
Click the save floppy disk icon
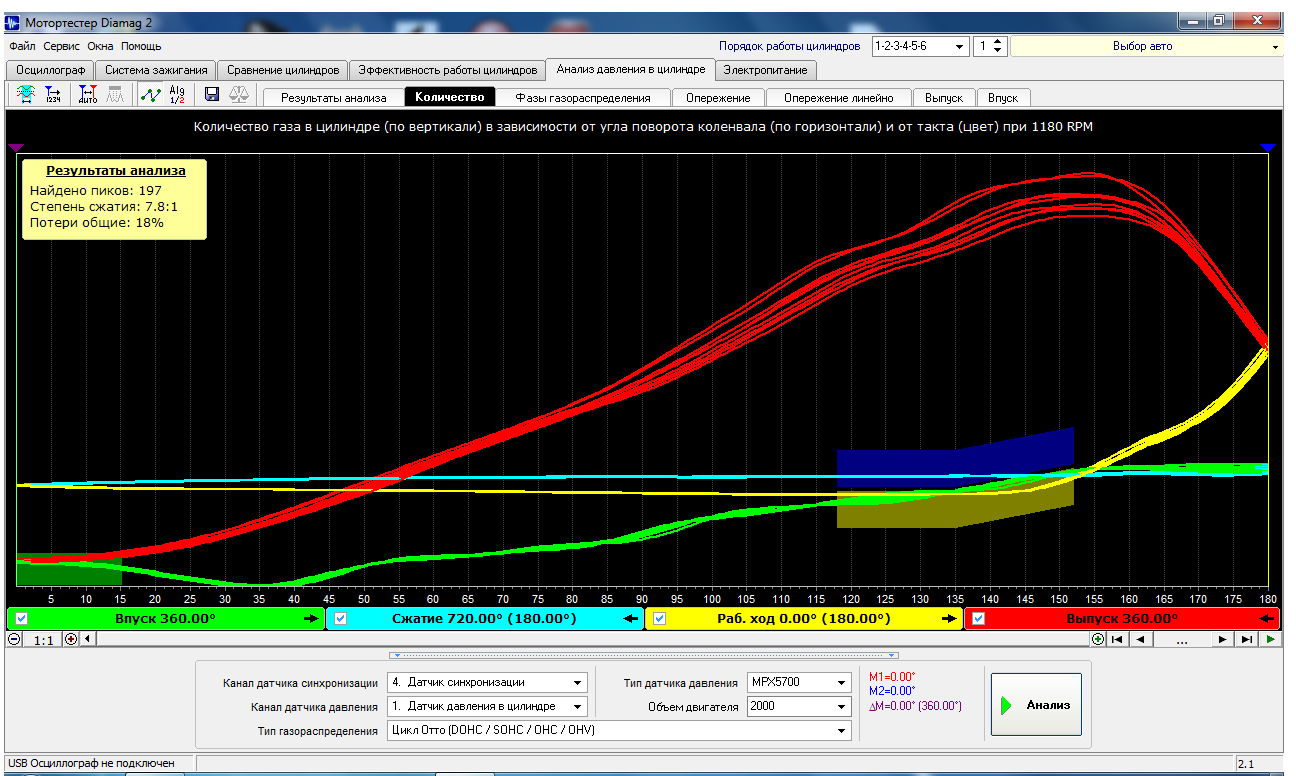point(212,95)
